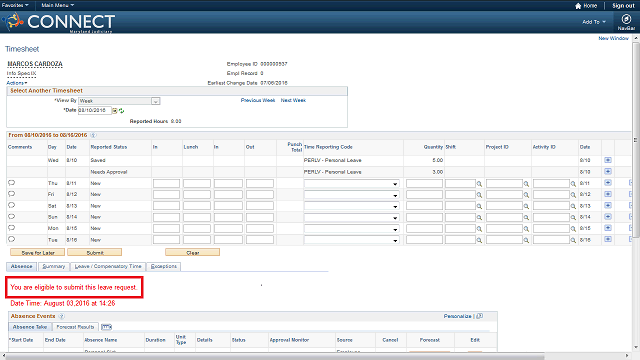Open Time Reporting Code dropdown for Mon 8/15
Image resolution: width=640 pixels, height=360 pixels.
[x=395, y=229]
